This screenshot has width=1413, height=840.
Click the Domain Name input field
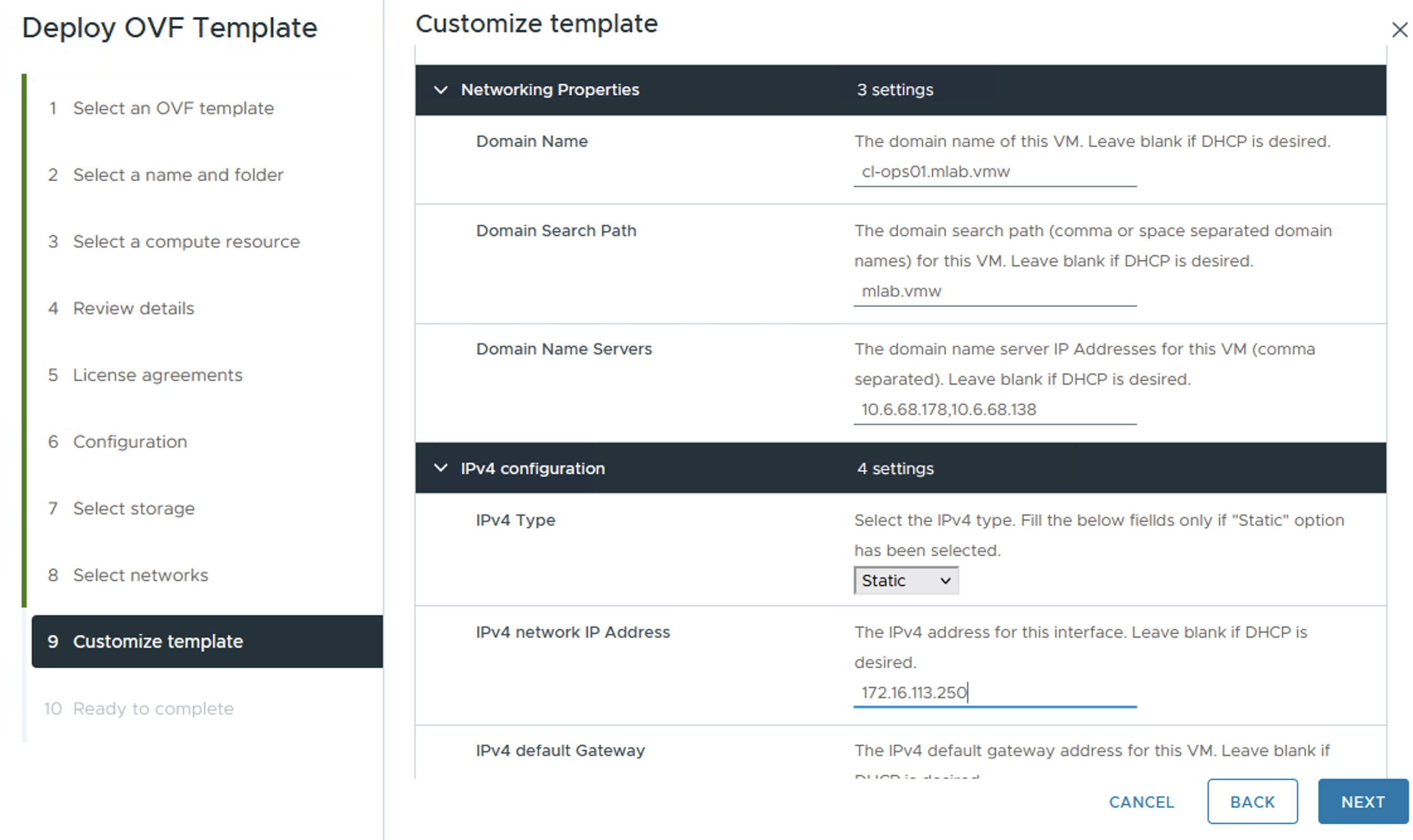tap(995, 172)
